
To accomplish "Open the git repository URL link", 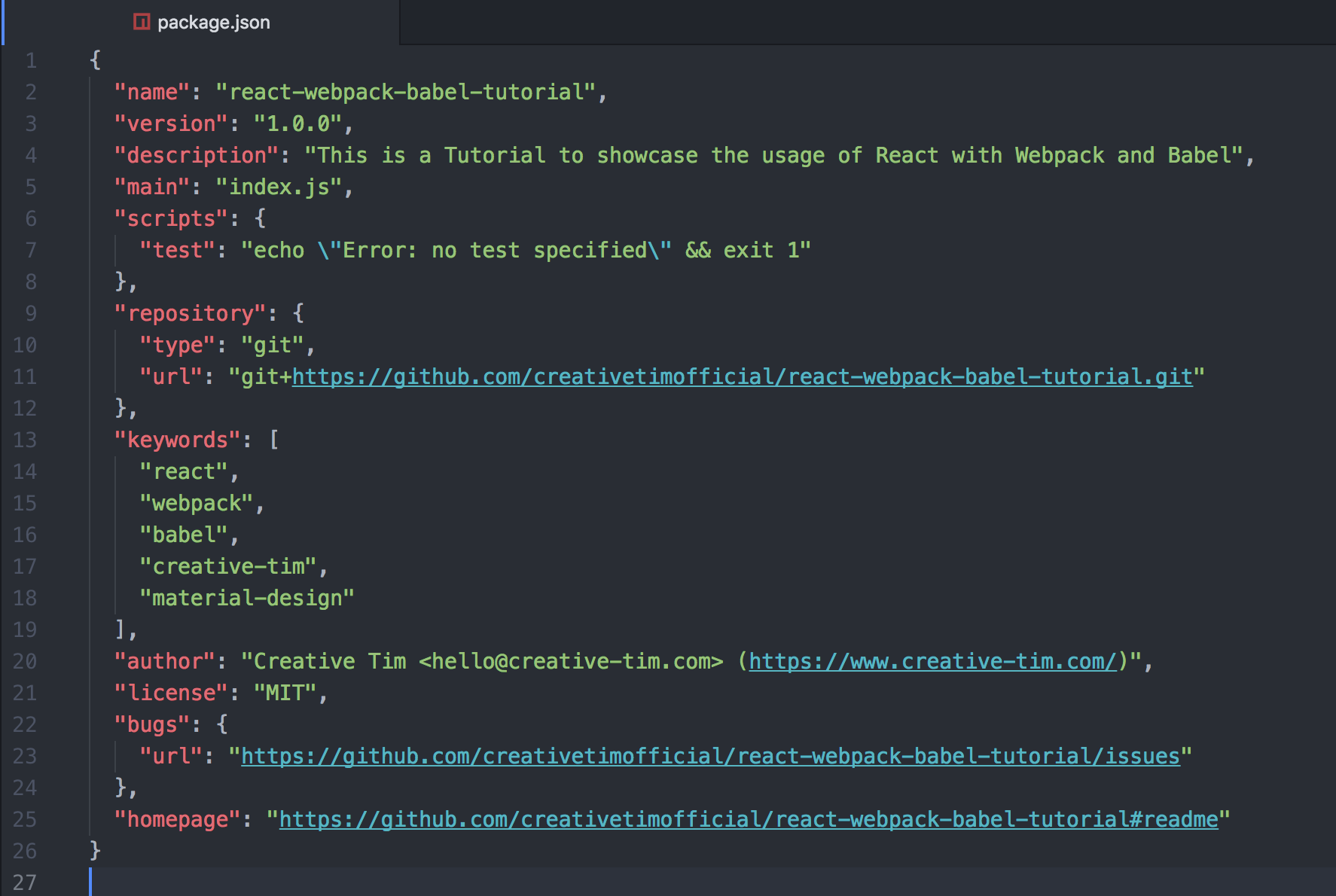I will click(x=742, y=376).
